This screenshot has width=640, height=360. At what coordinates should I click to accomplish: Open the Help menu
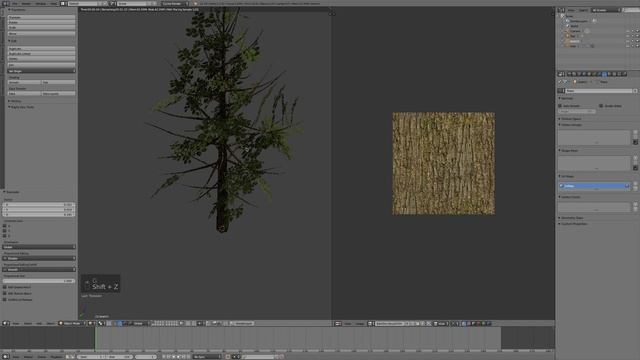point(53,3)
